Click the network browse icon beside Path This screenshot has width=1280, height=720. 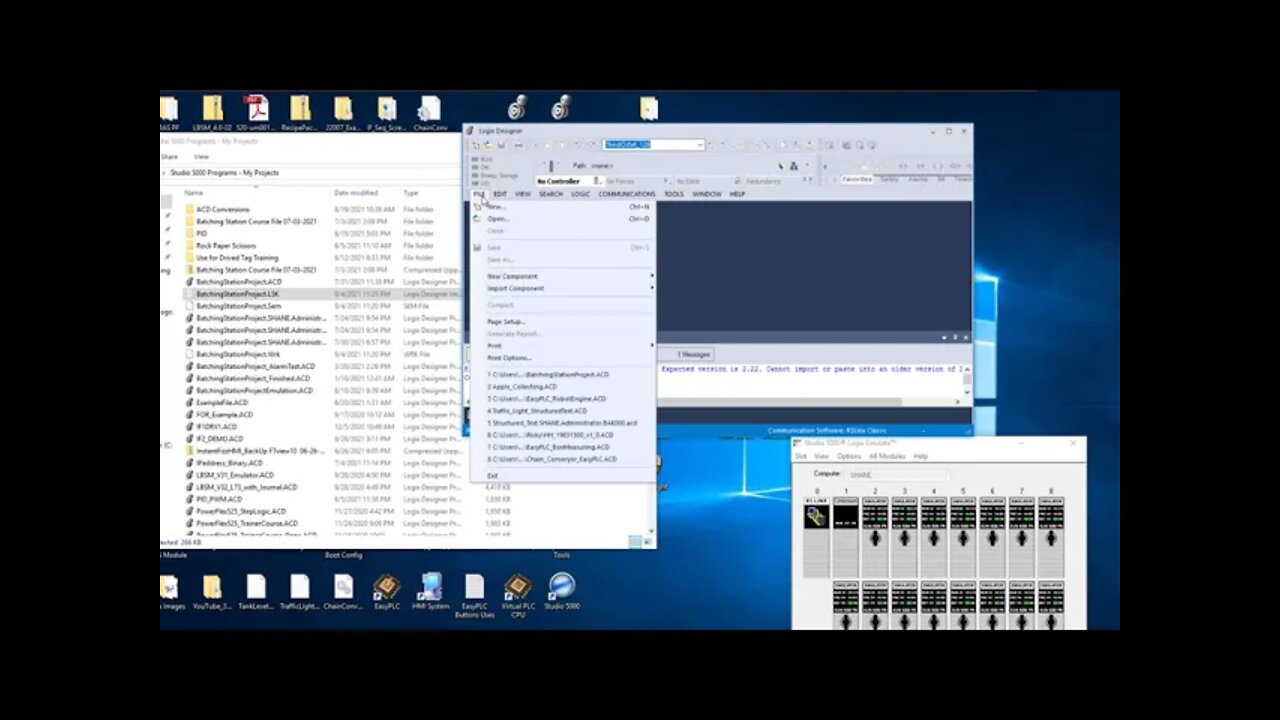(x=793, y=166)
